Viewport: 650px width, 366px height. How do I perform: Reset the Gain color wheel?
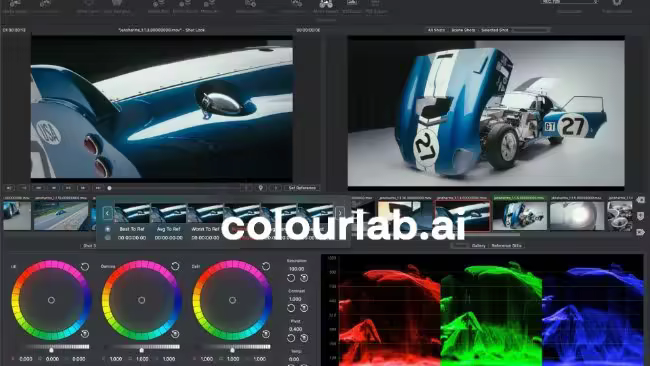pos(266,266)
